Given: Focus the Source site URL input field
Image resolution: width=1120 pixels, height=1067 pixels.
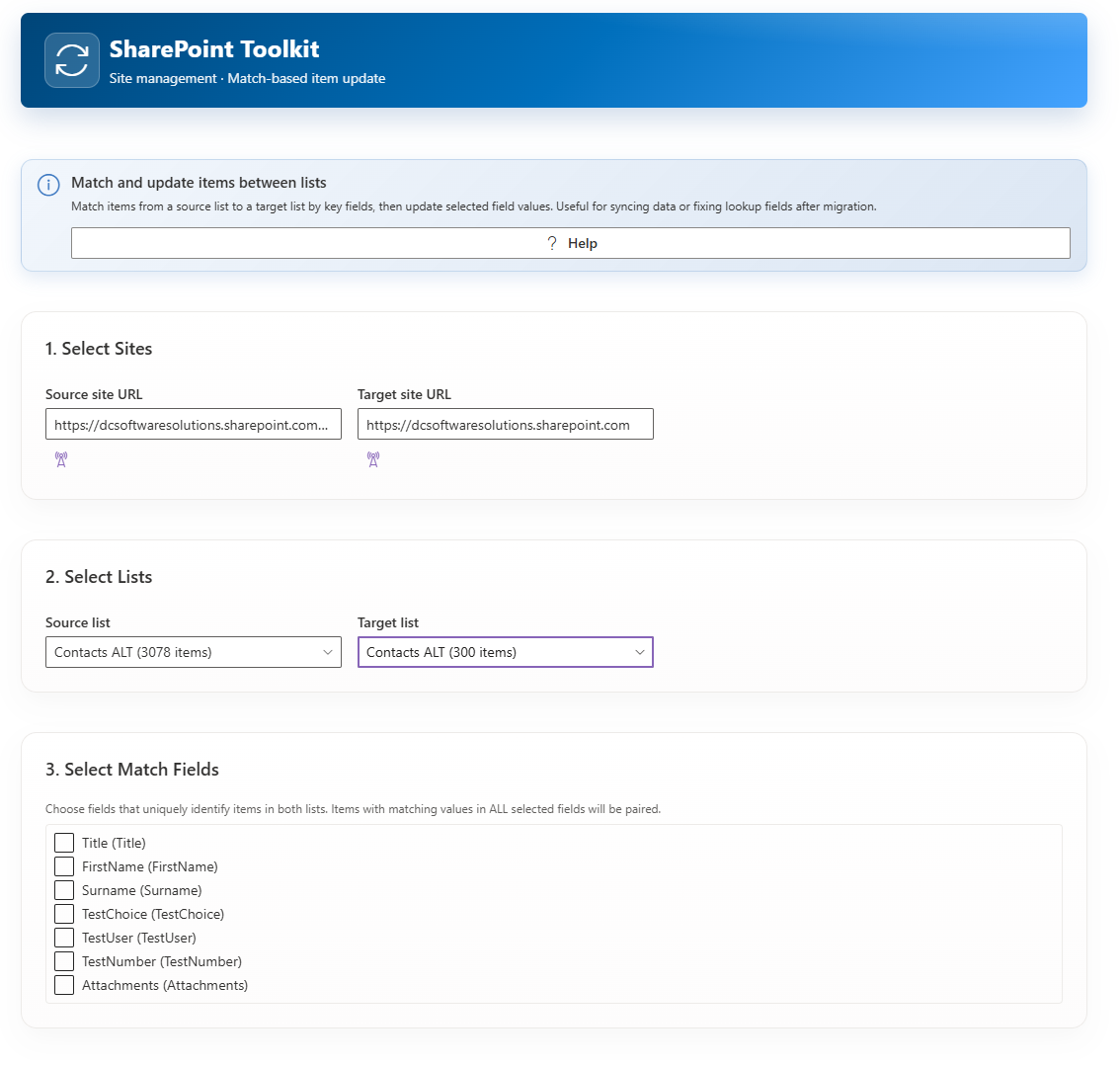Looking at the screenshot, I should pos(193,425).
